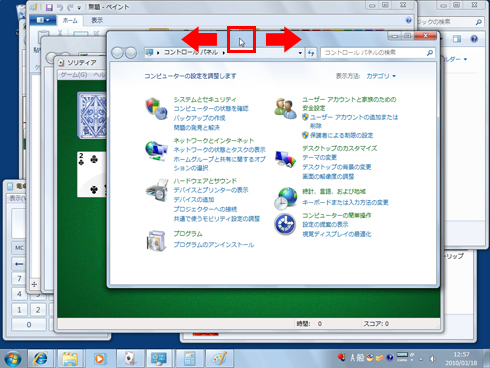Open the 時計、言語、および地域 globe-clock icon
Image resolution: width=490 pixels, height=368 pixels.
(x=286, y=198)
